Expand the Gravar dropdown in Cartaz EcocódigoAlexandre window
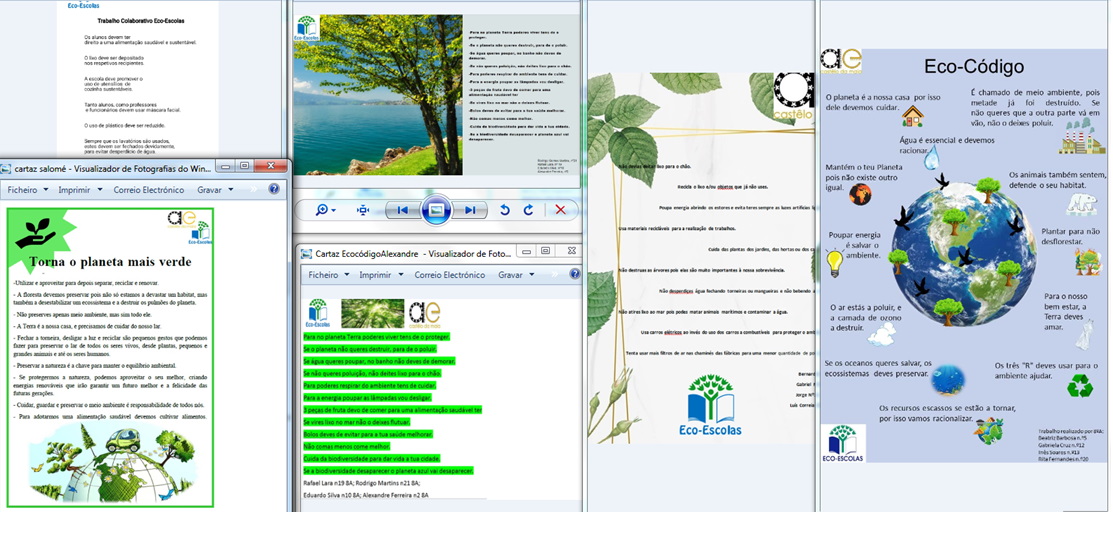1113x540 pixels. point(515,274)
